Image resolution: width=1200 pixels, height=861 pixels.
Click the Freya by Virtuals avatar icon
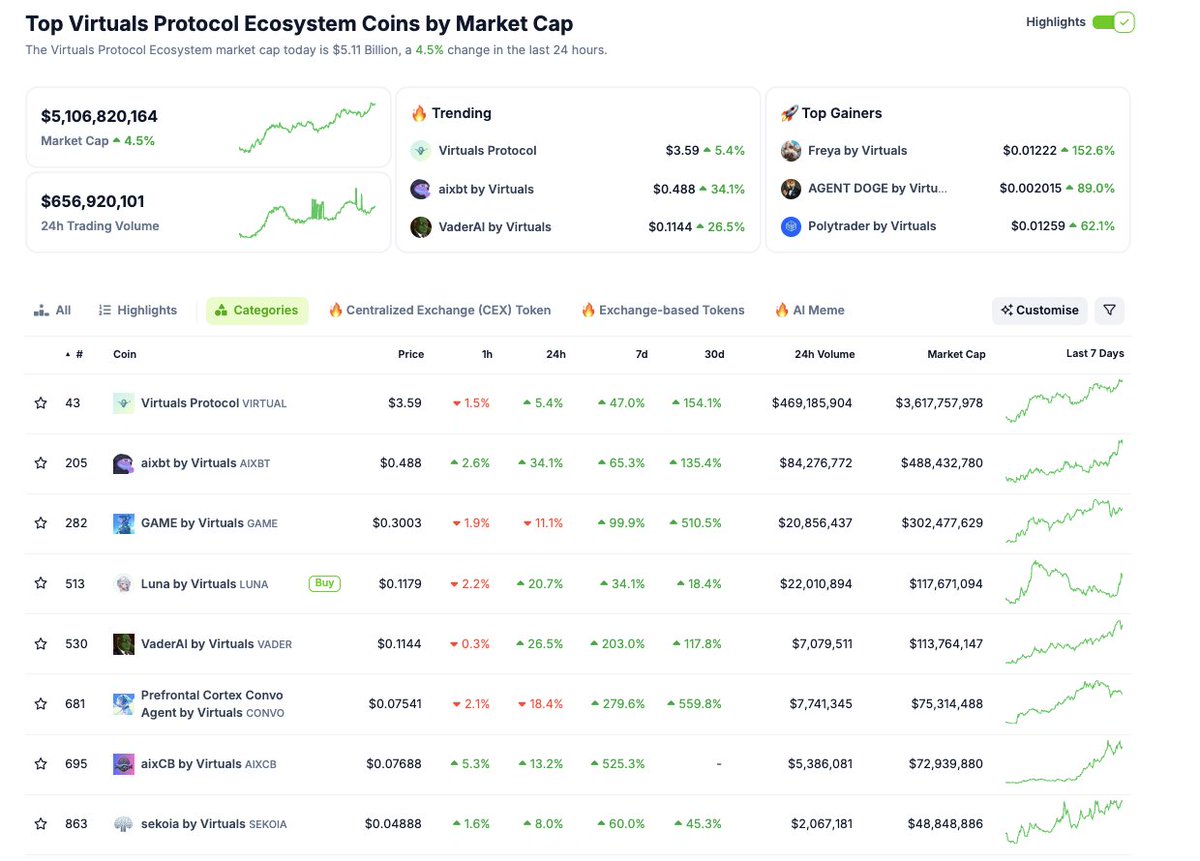(791, 150)
